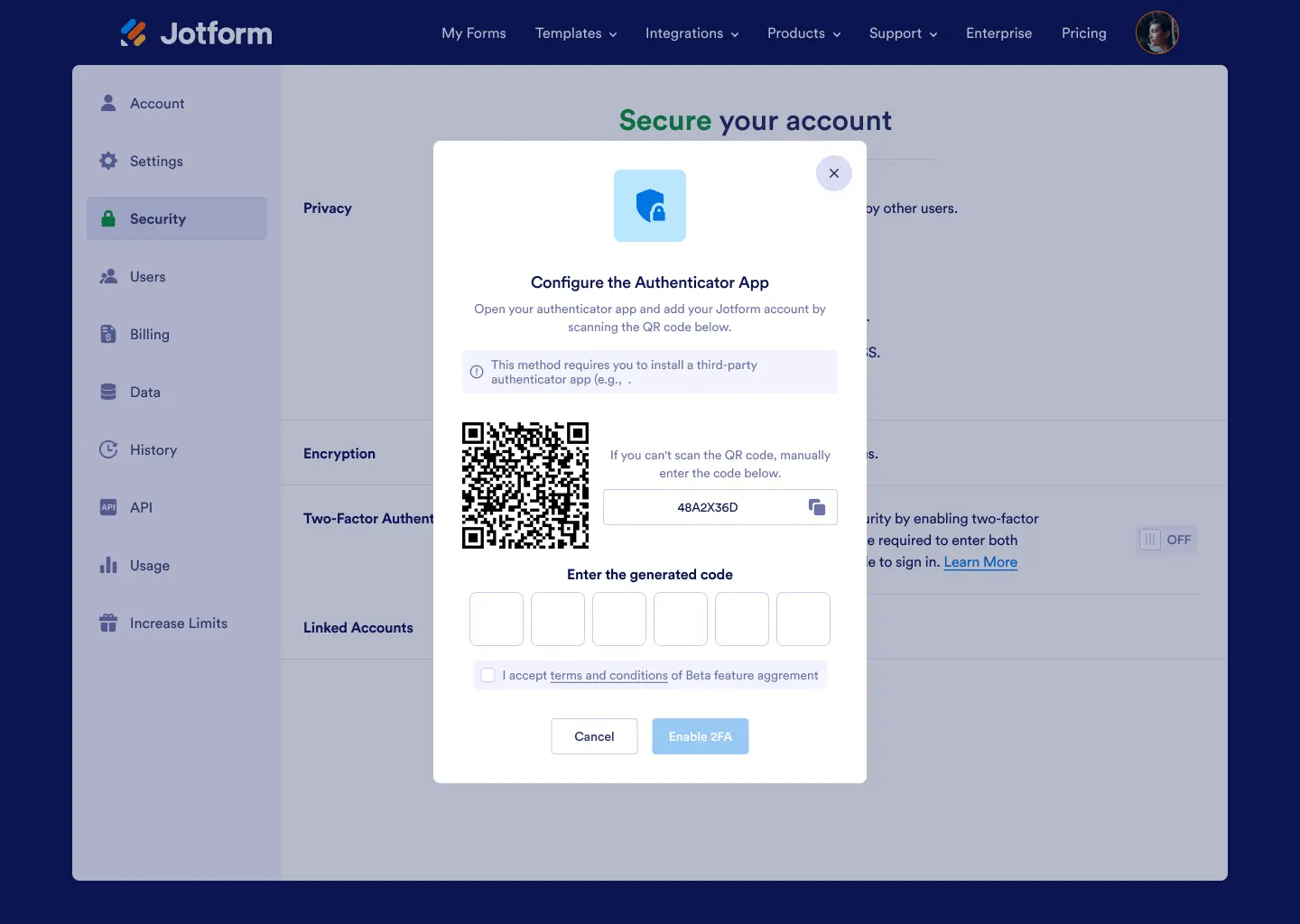The height and width of the screenshot is (924, 1300).
Task: Select Increase Limits in the sidebar
Action: click(177, 623)
